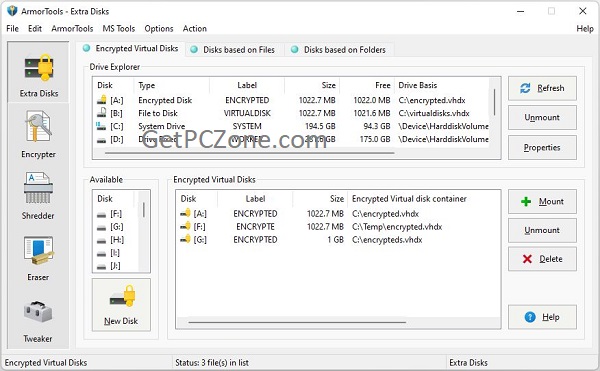
Task: Click the drive icon next to [G:] in Available list
Action: pyautogui.click(x=101, y=228)
